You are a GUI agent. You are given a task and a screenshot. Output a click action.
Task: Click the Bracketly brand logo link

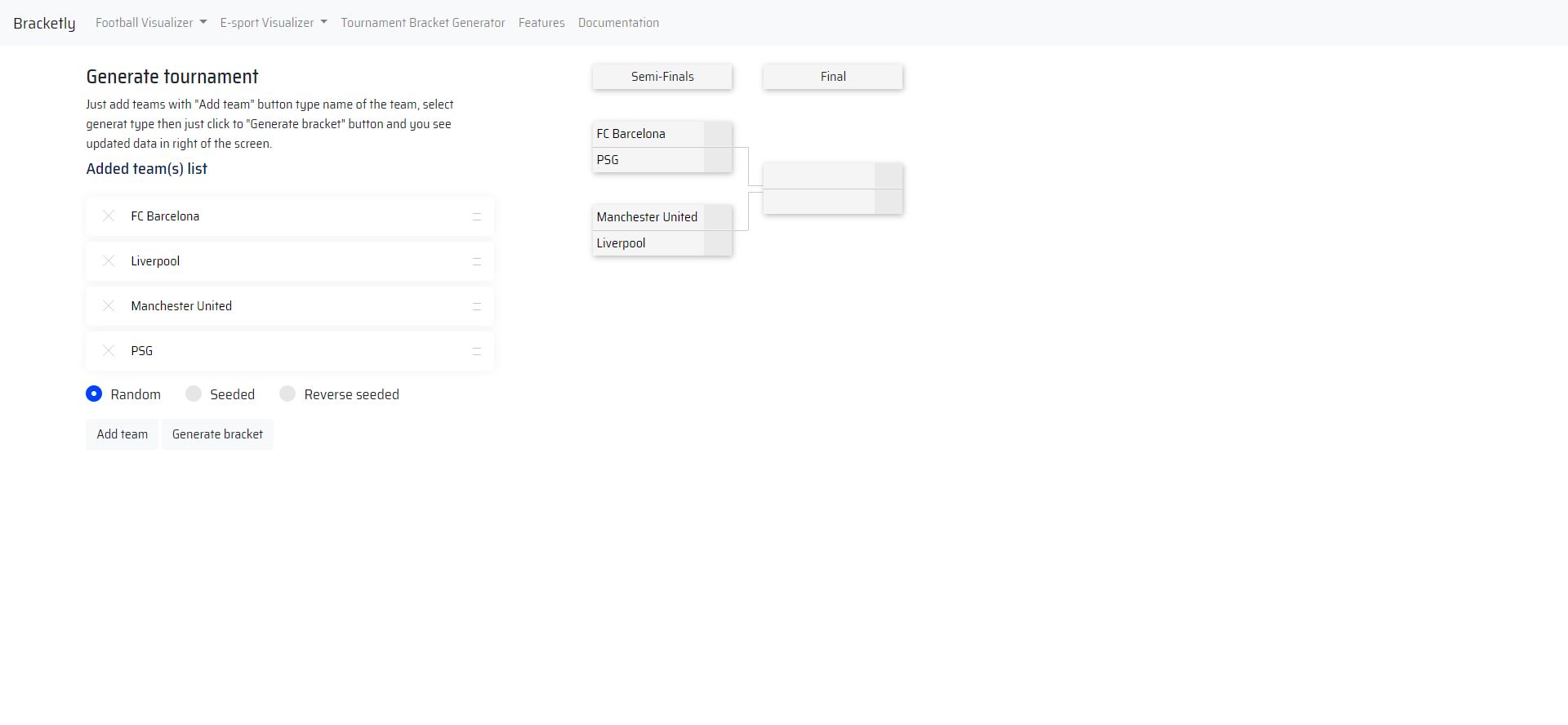[x=44, y=23]
